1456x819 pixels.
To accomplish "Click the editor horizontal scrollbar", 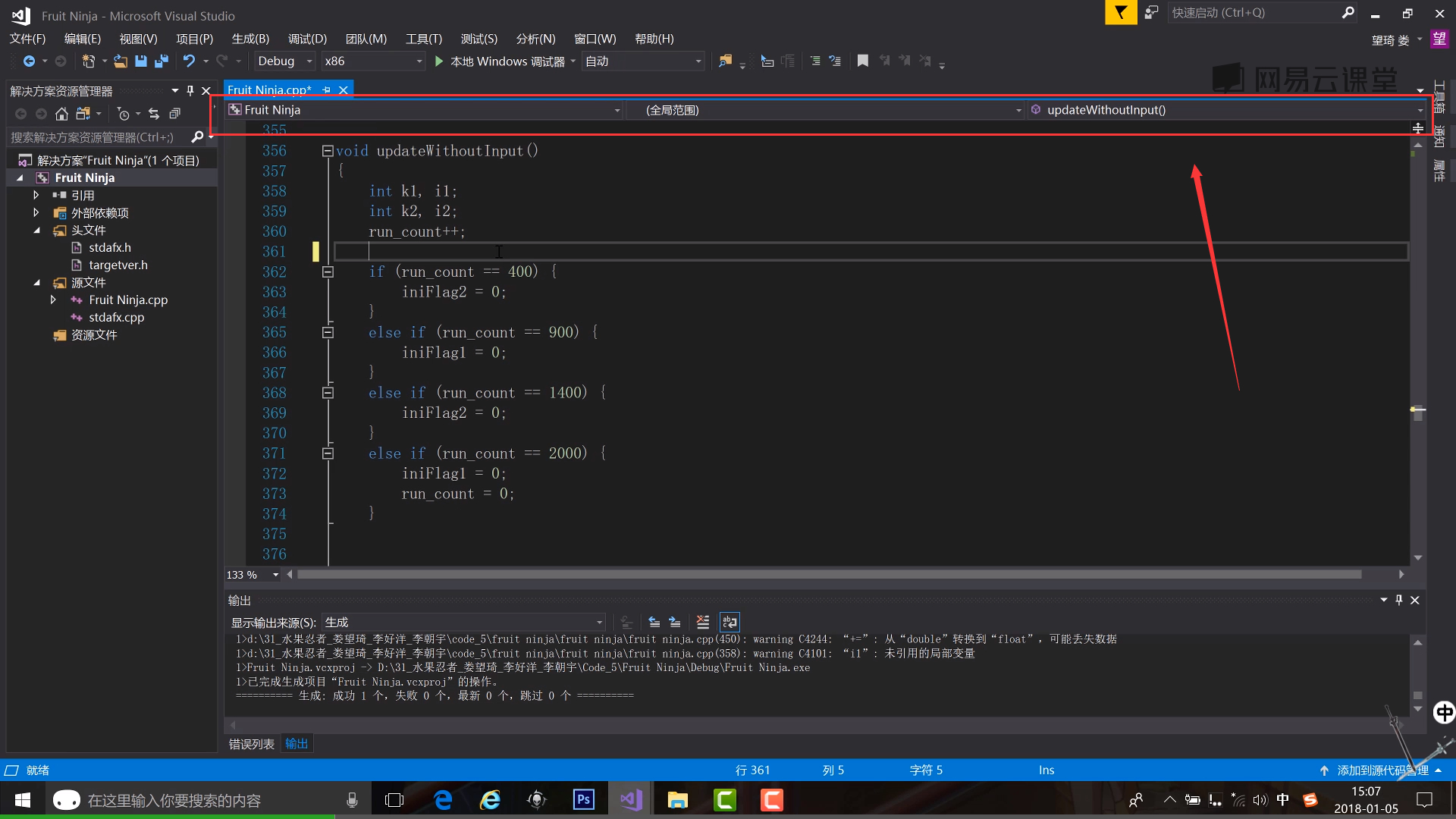I will coord(828,575).
